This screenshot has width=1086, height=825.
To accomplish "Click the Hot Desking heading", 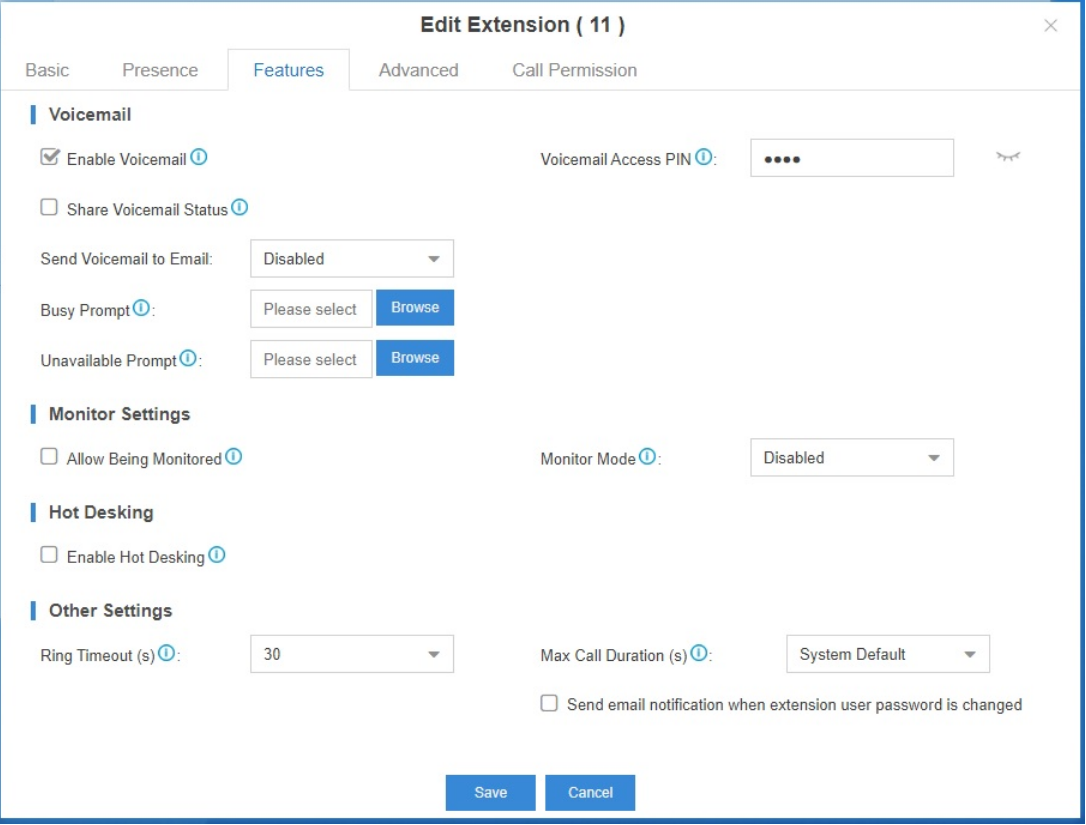I will tap(101, 513).
